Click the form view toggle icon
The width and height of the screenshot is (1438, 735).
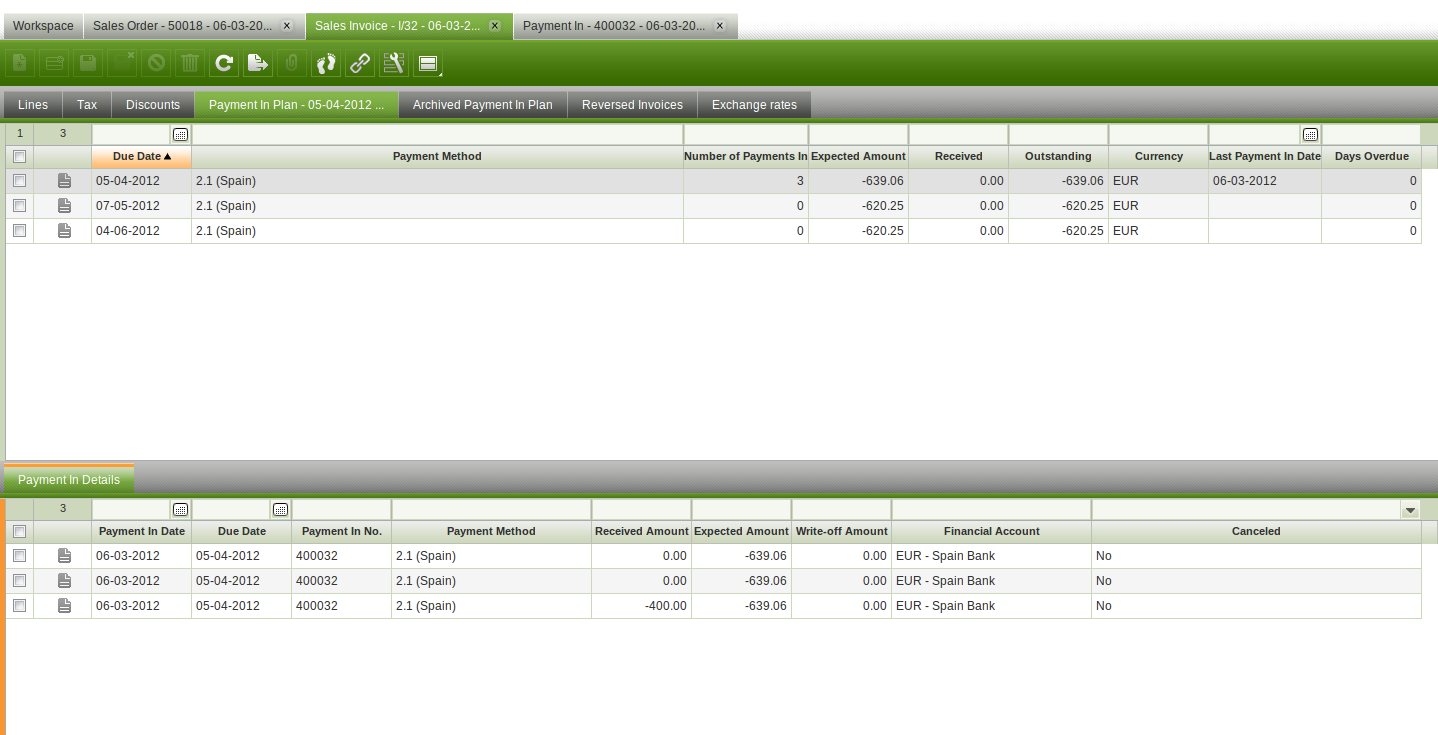[x=428, y=64]
